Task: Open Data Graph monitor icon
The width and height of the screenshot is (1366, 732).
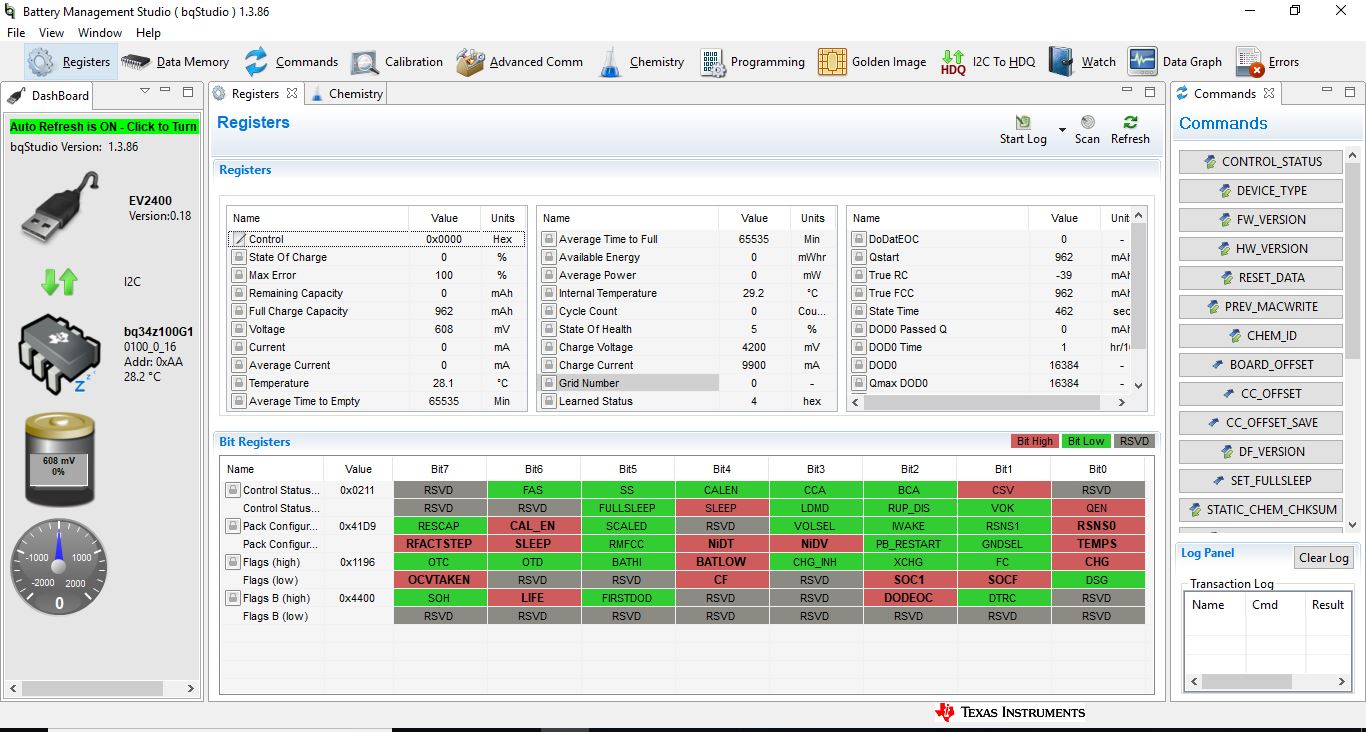Action: pyautogui.click(x=1142, y=62)
